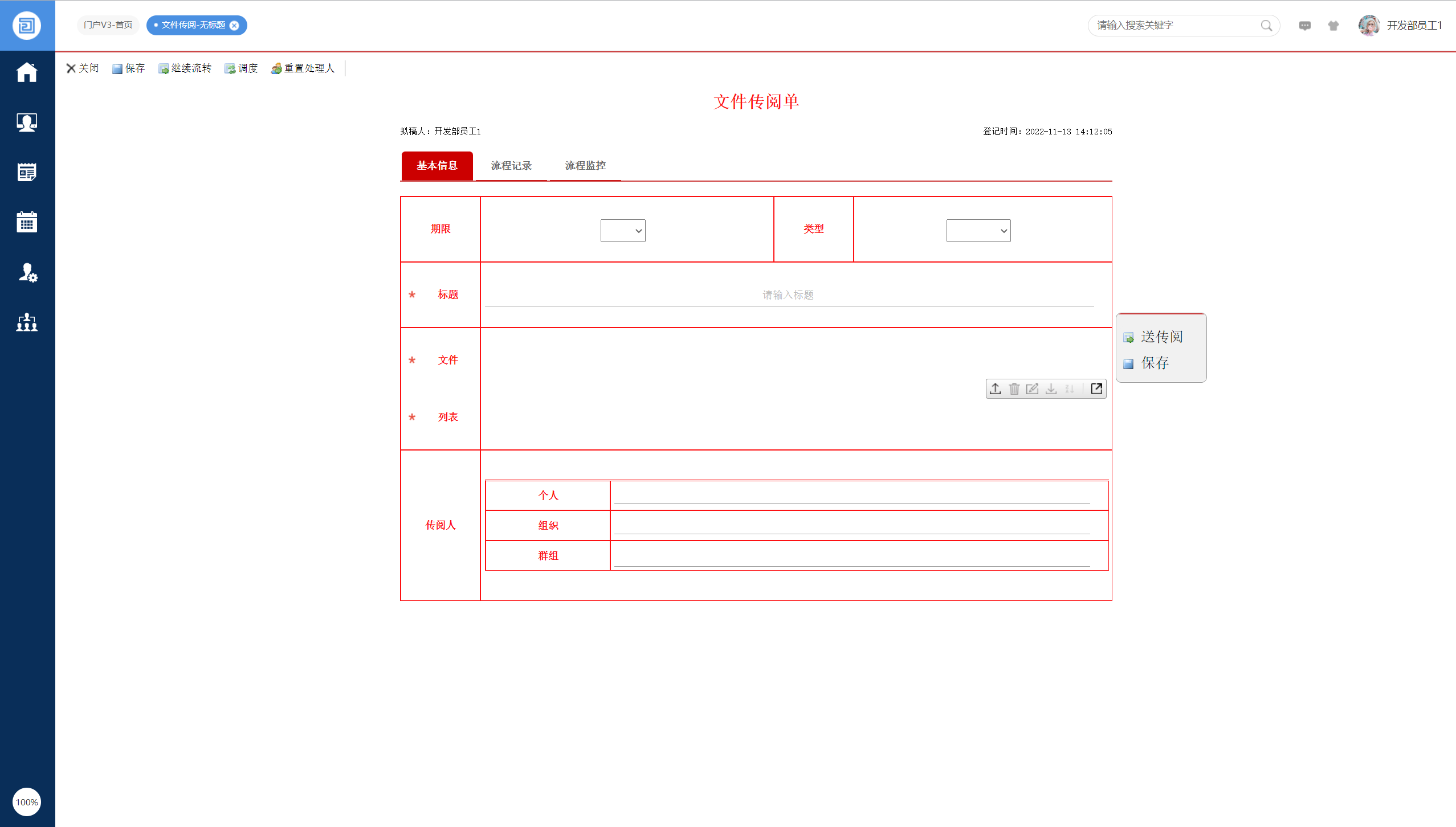Image resolution: width=1456 pixels, height=827 pixels.
Task: Switch to the 流程监控 tab
Action: 585,166
